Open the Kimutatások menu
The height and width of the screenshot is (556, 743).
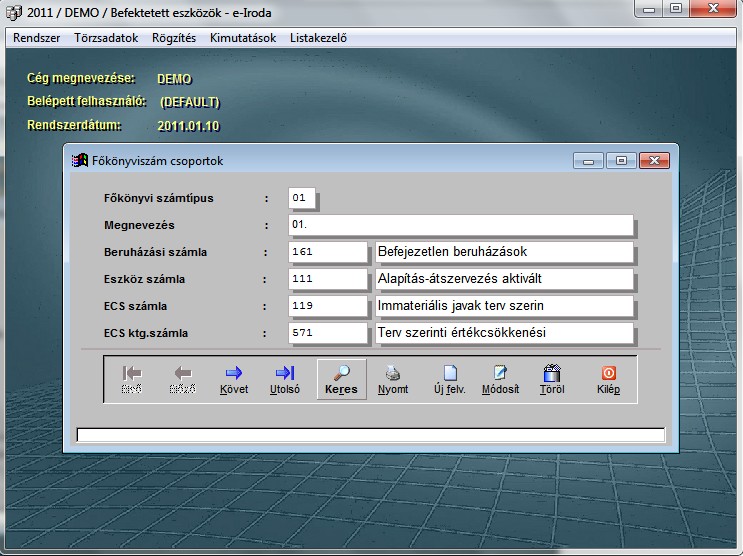(x=245, y=38)
